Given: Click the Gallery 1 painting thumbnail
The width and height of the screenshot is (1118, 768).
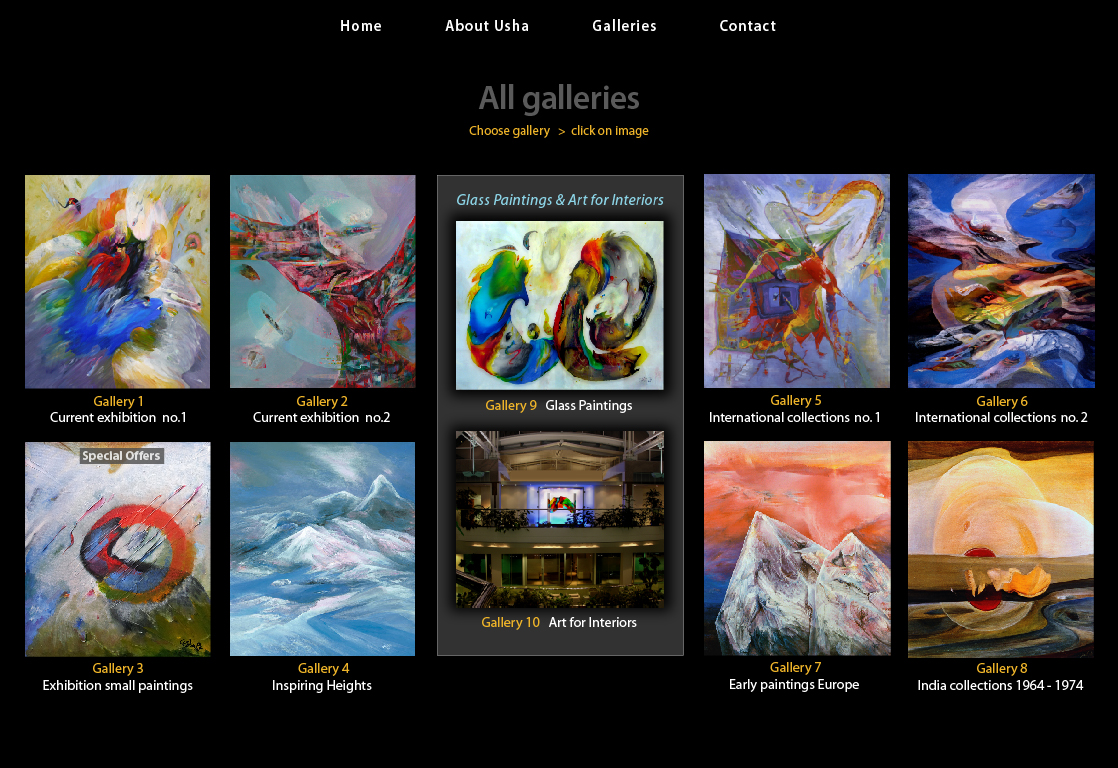Looking at the screenshot, I should 118,282.
